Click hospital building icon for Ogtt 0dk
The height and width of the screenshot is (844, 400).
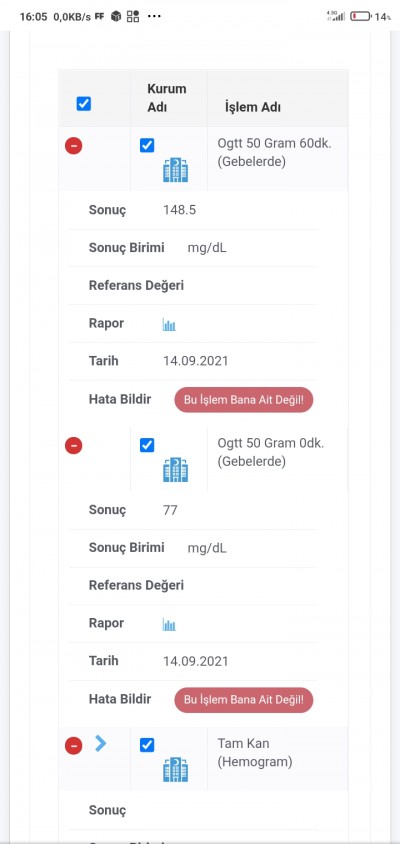coord(176,469)
